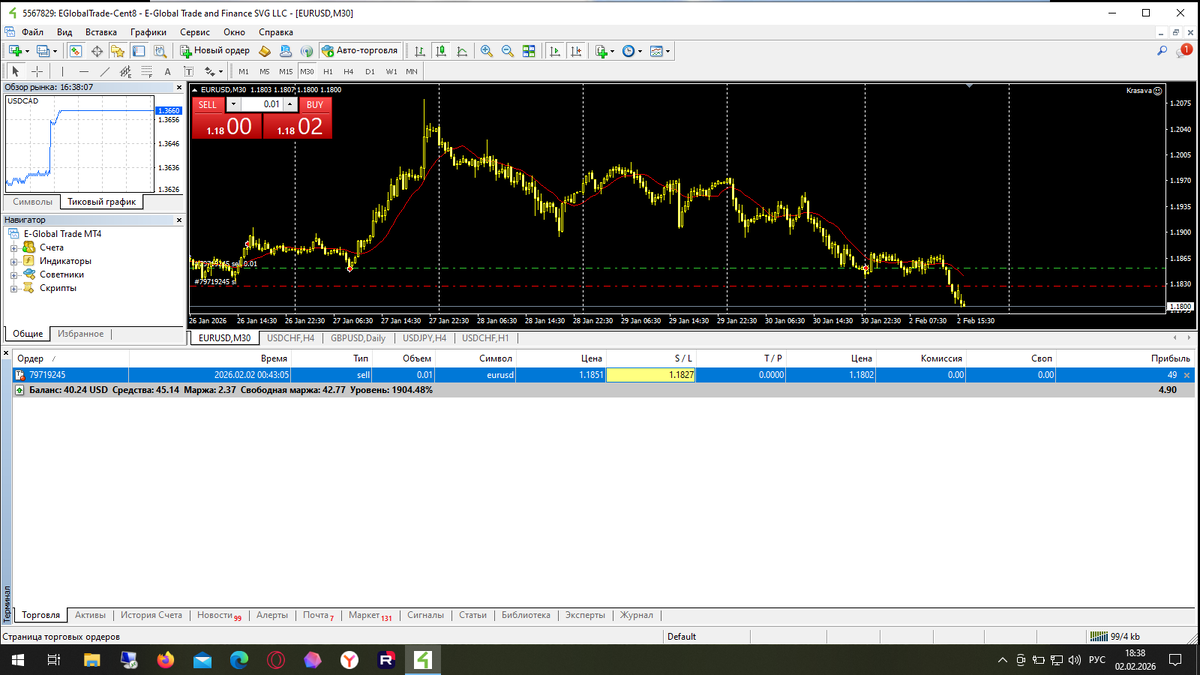Expand the Скрипты tree node

(15, 288)
